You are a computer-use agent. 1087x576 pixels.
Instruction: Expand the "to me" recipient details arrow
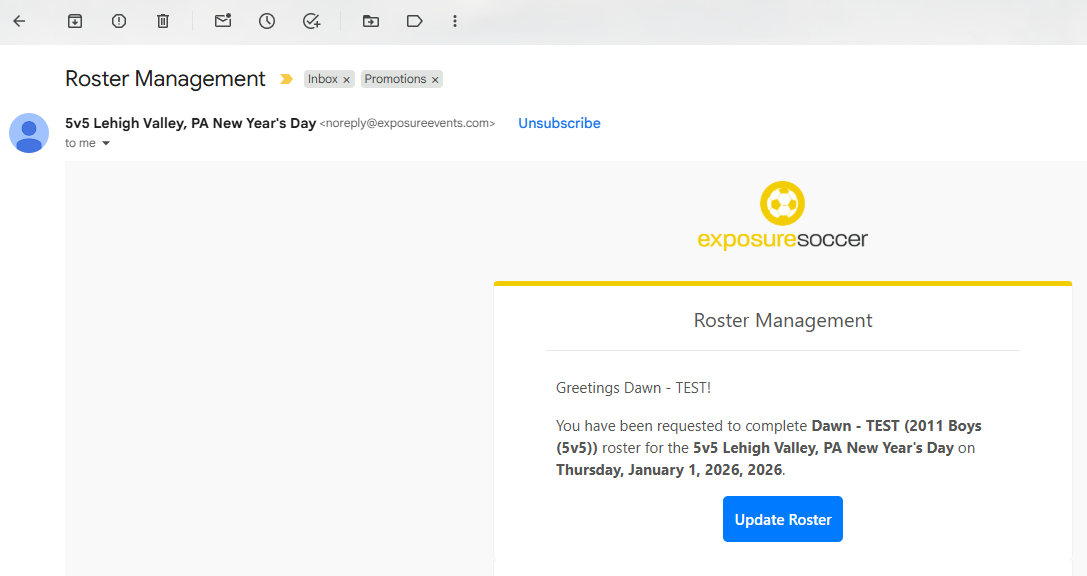[x=106, y=144]
